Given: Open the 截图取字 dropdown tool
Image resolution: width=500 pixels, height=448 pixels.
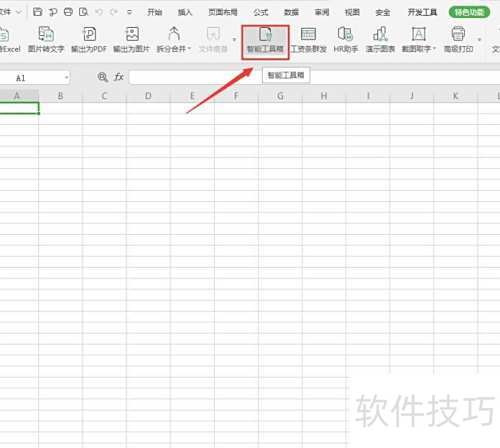Looking at the screenshot, I should coord(419,40).
